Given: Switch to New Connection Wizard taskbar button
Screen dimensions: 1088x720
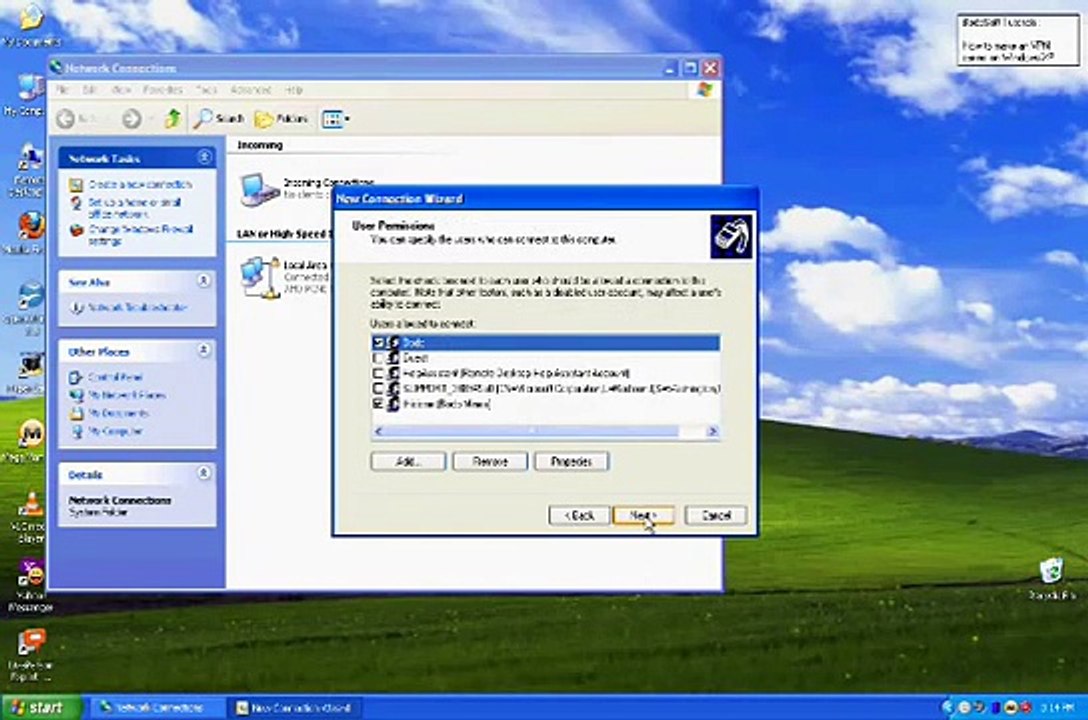Looking at the screenshot, I should 297,708.
